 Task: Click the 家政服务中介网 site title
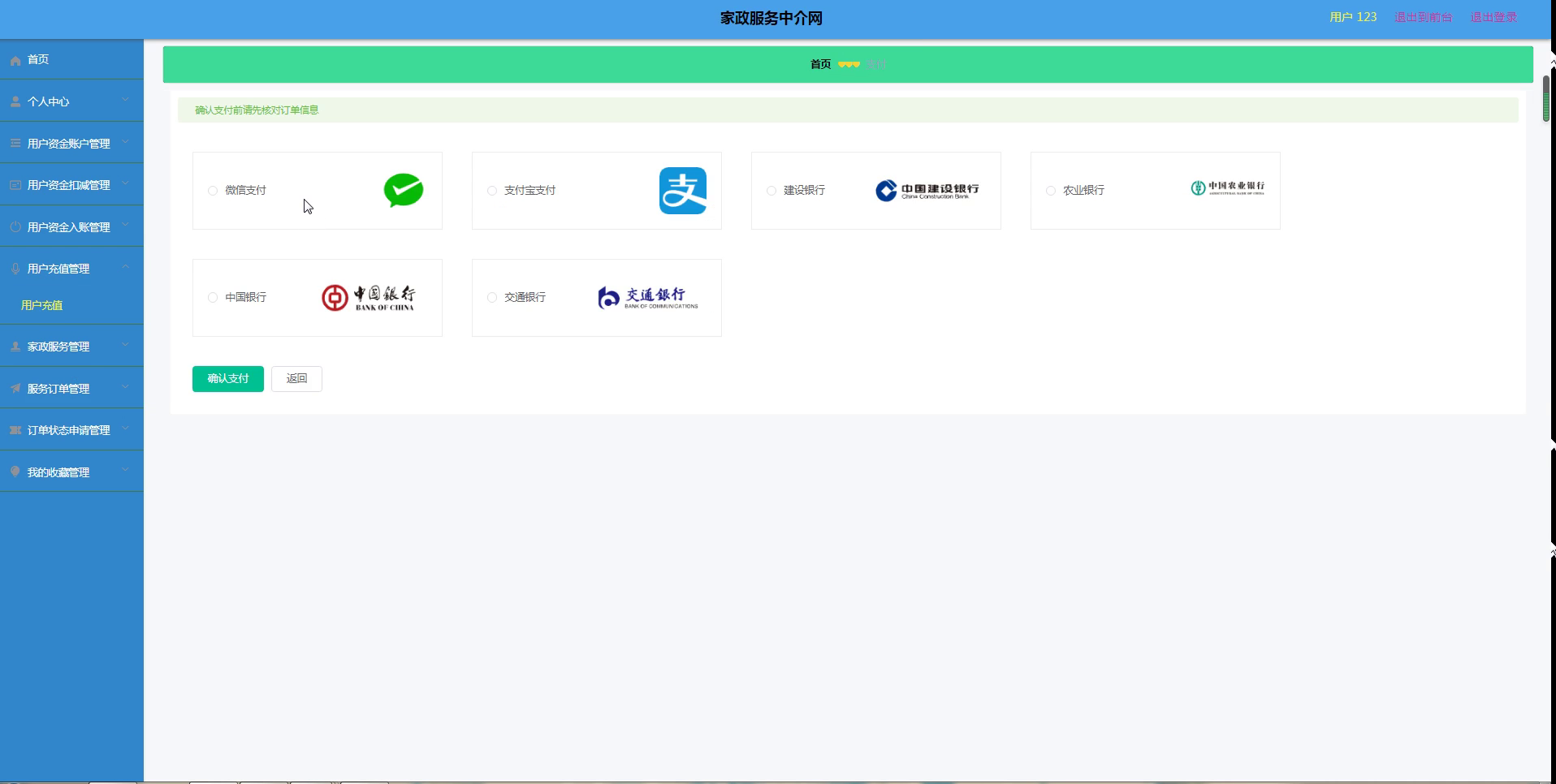click(x=772, y=18)
